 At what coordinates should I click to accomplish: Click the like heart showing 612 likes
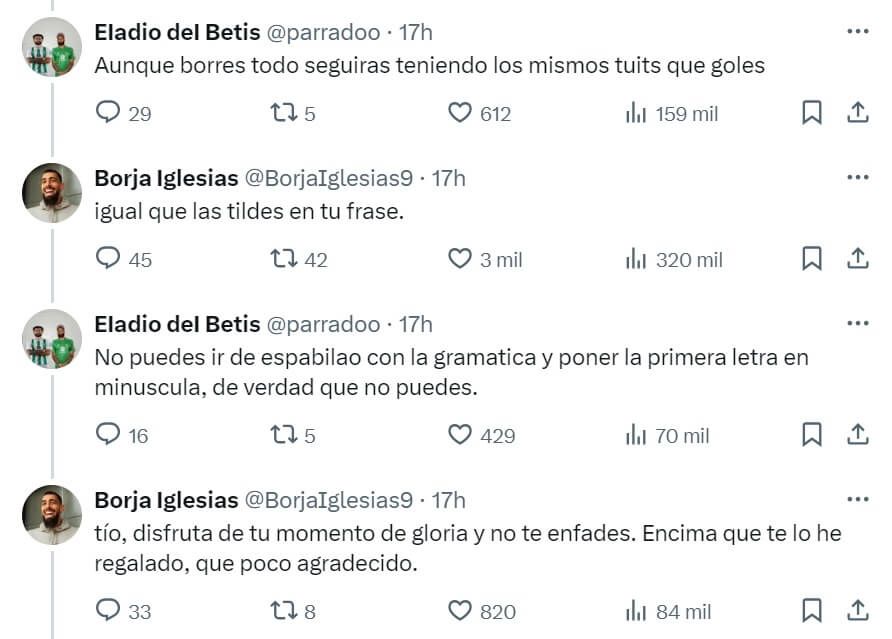[461, 113]
